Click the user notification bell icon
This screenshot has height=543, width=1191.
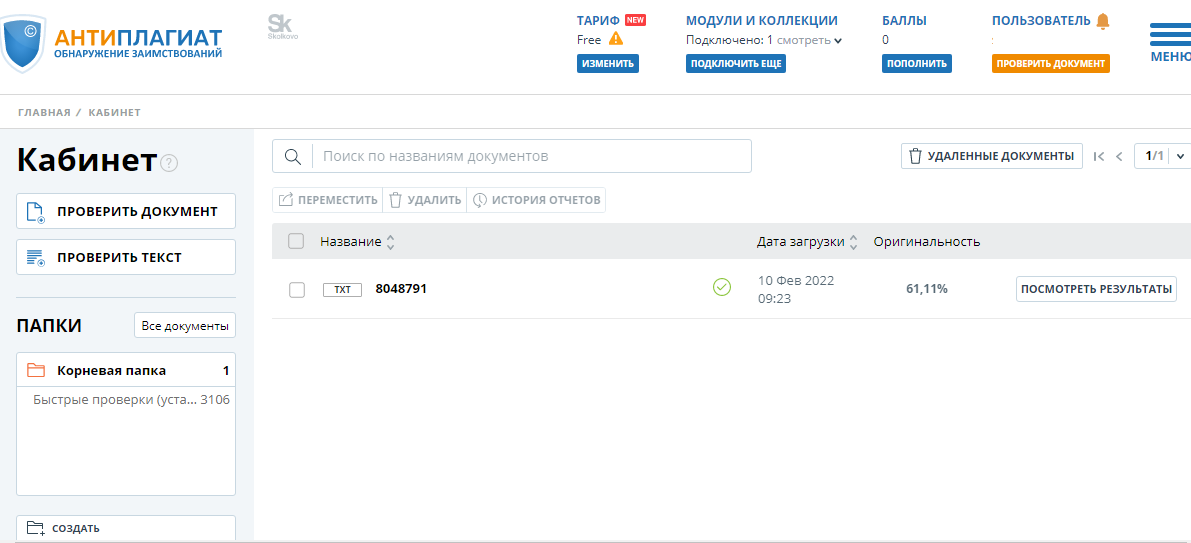1103,20
